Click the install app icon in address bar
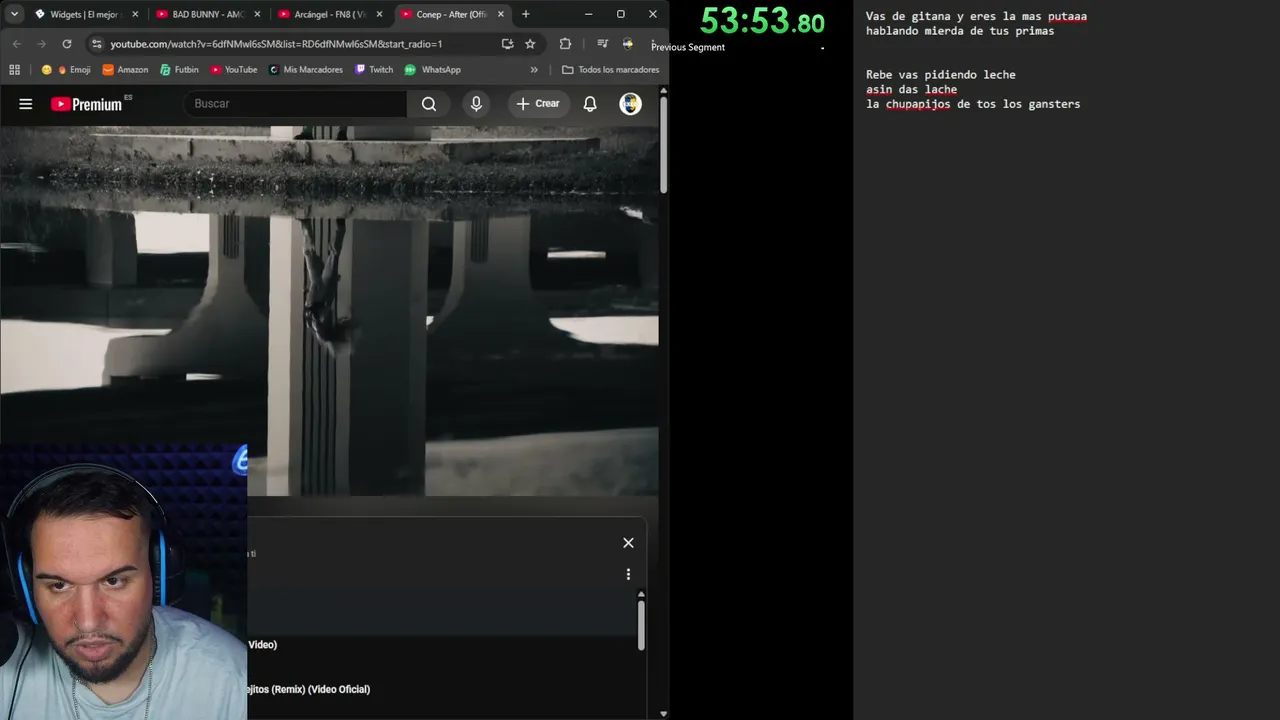The image size is (1280, 720). 507,44
